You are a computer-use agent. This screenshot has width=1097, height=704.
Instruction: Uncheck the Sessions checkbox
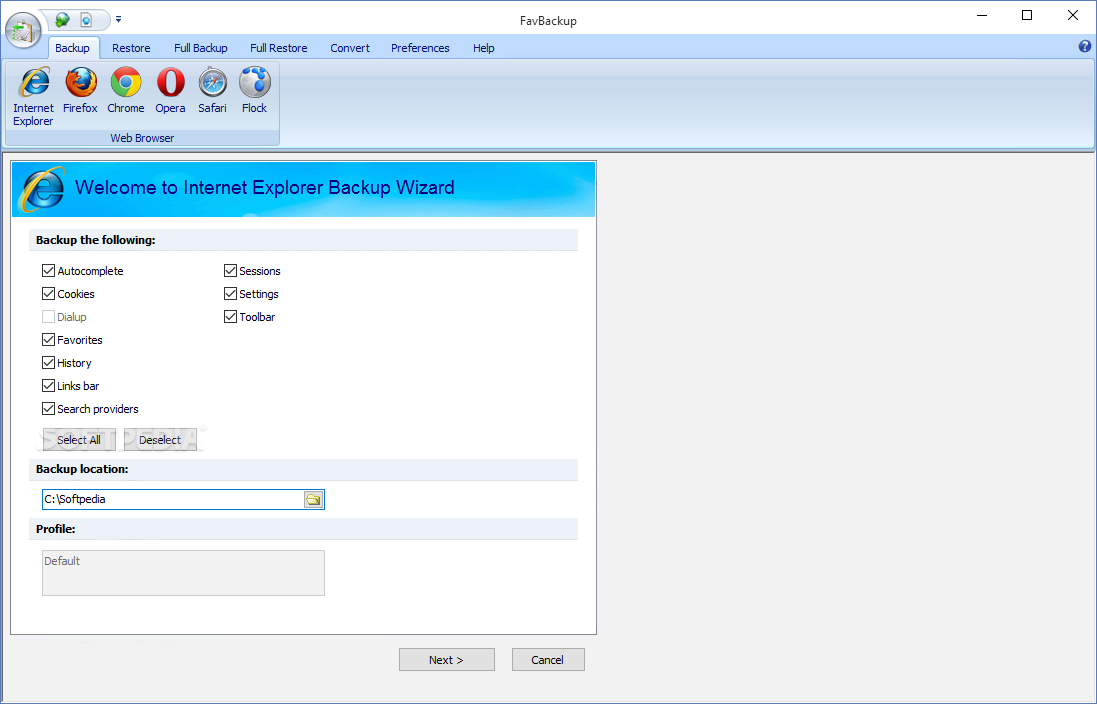click(x=230, y=271)
